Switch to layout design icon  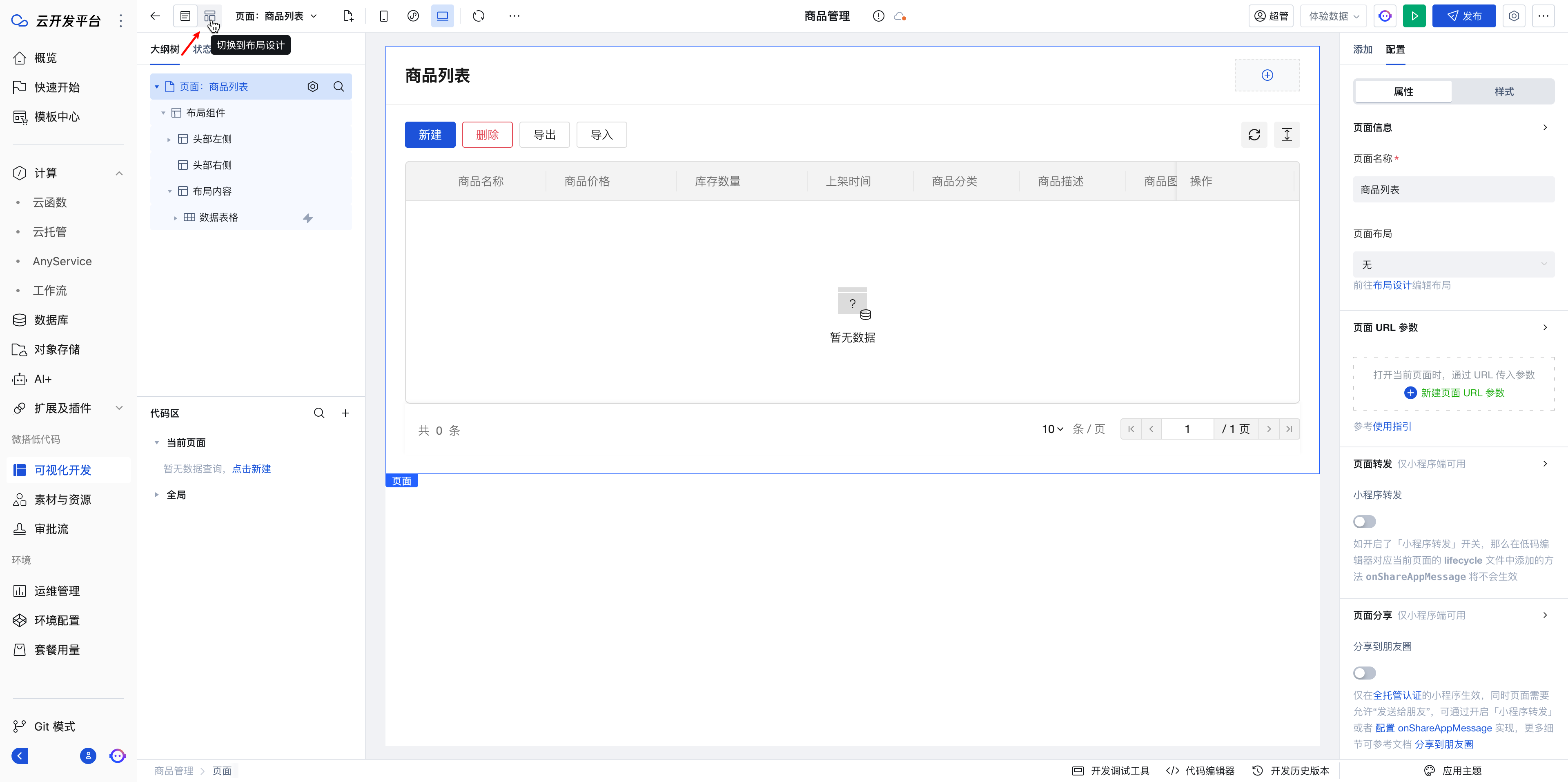(x=209, y=16)
